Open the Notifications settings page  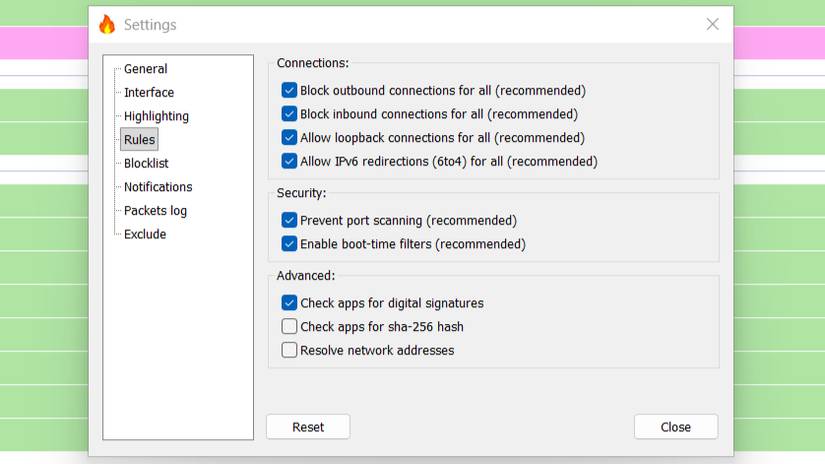pyautogui.click(x=158, y=187)
